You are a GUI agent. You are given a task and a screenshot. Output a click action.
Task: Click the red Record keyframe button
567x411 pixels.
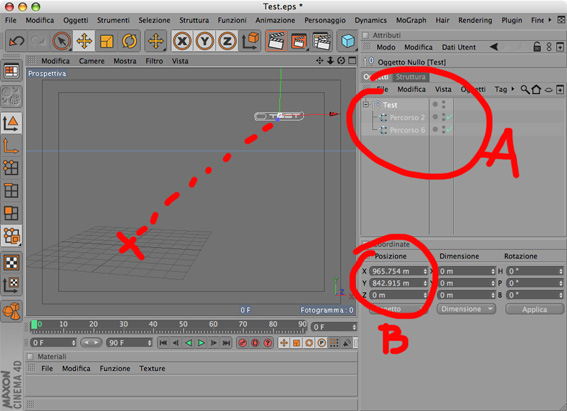point(243,343)
